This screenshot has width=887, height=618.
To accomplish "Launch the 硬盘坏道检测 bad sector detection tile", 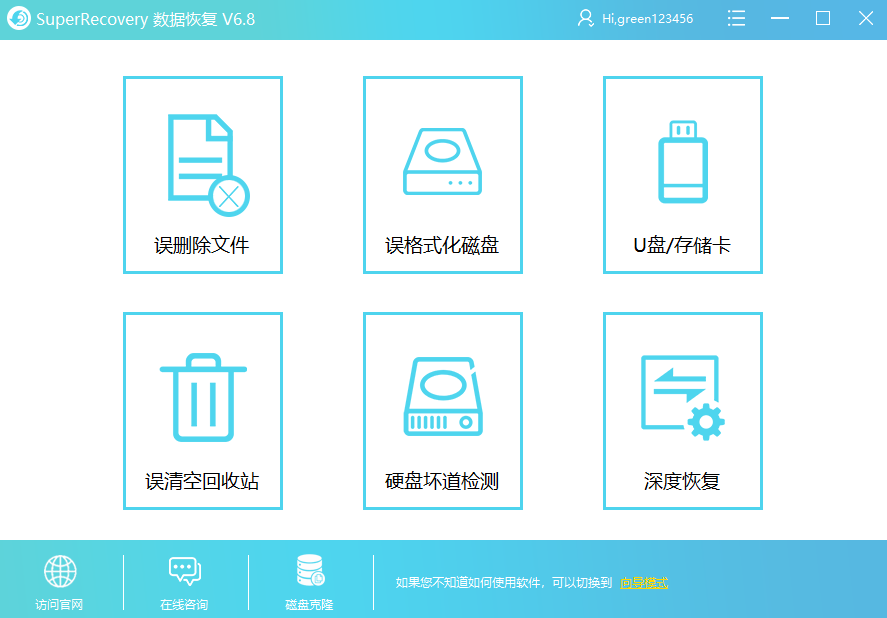I will 442,411.
